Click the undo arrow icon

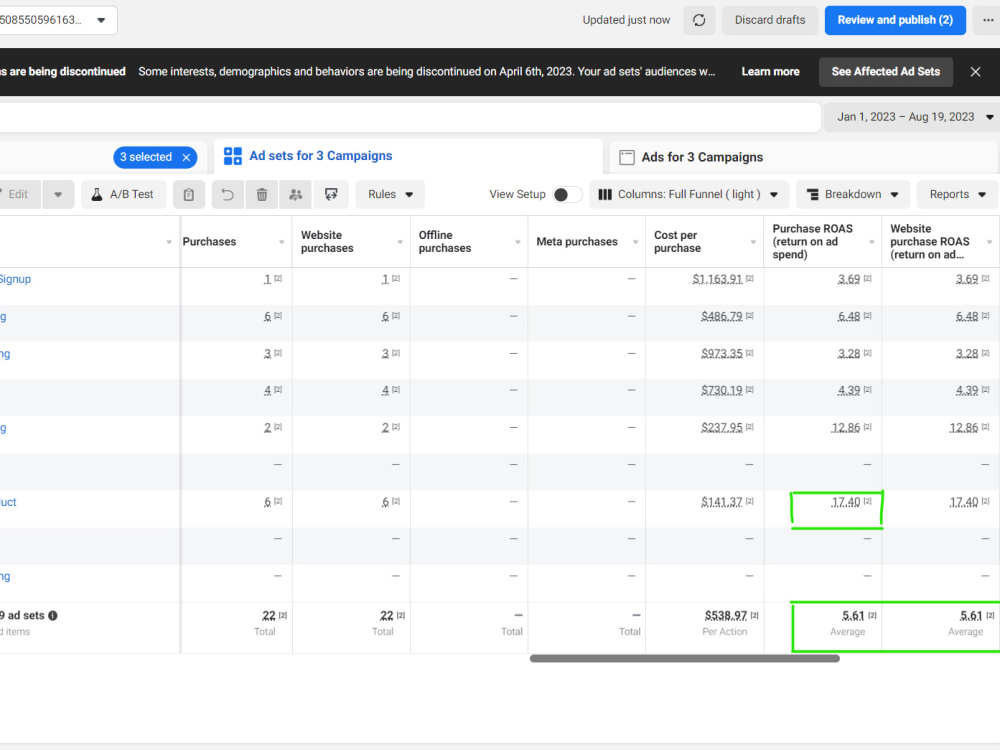[228, 195]
